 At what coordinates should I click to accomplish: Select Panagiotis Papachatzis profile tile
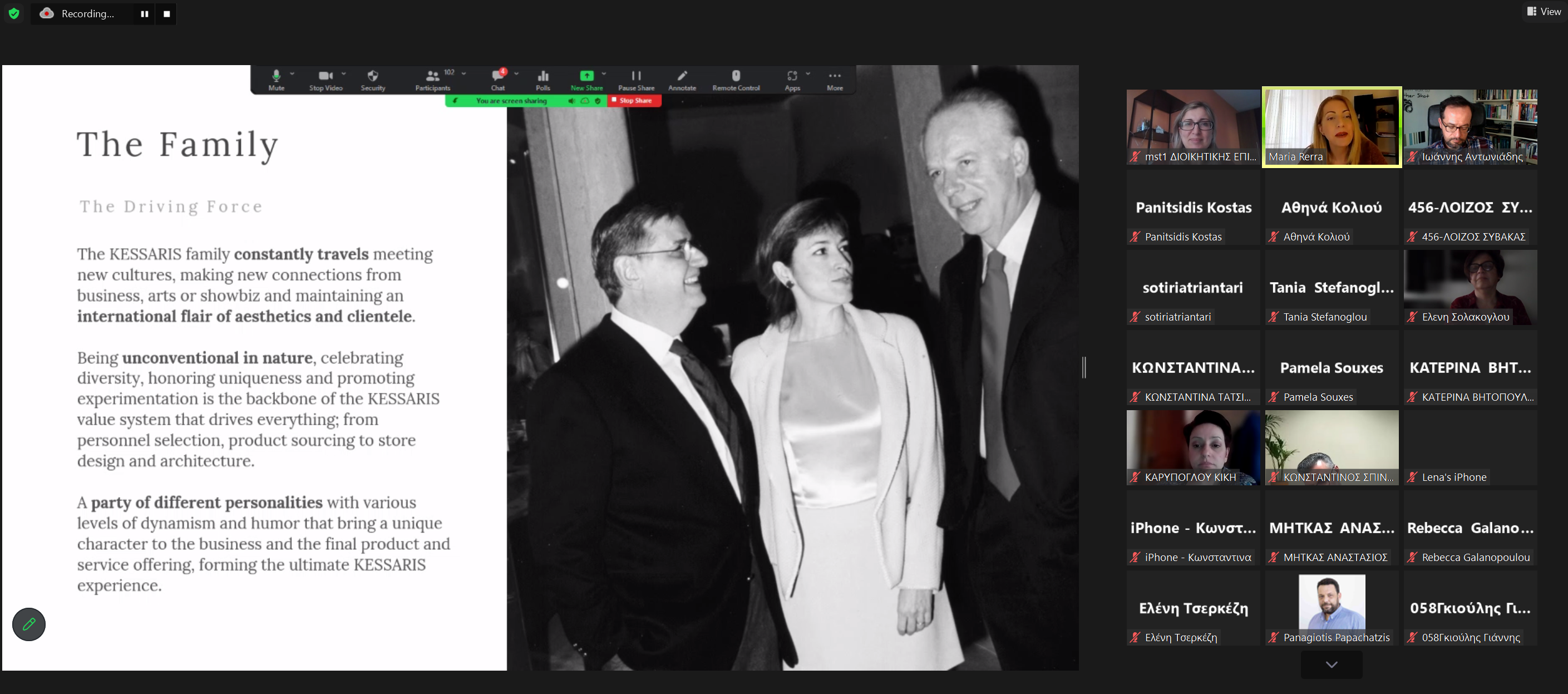point(1331,608)
